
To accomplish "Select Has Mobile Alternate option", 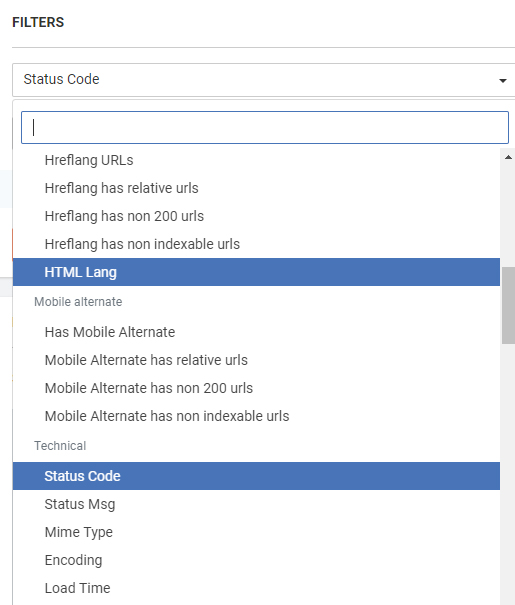I will pyautogui.click(x=256, y=332).
